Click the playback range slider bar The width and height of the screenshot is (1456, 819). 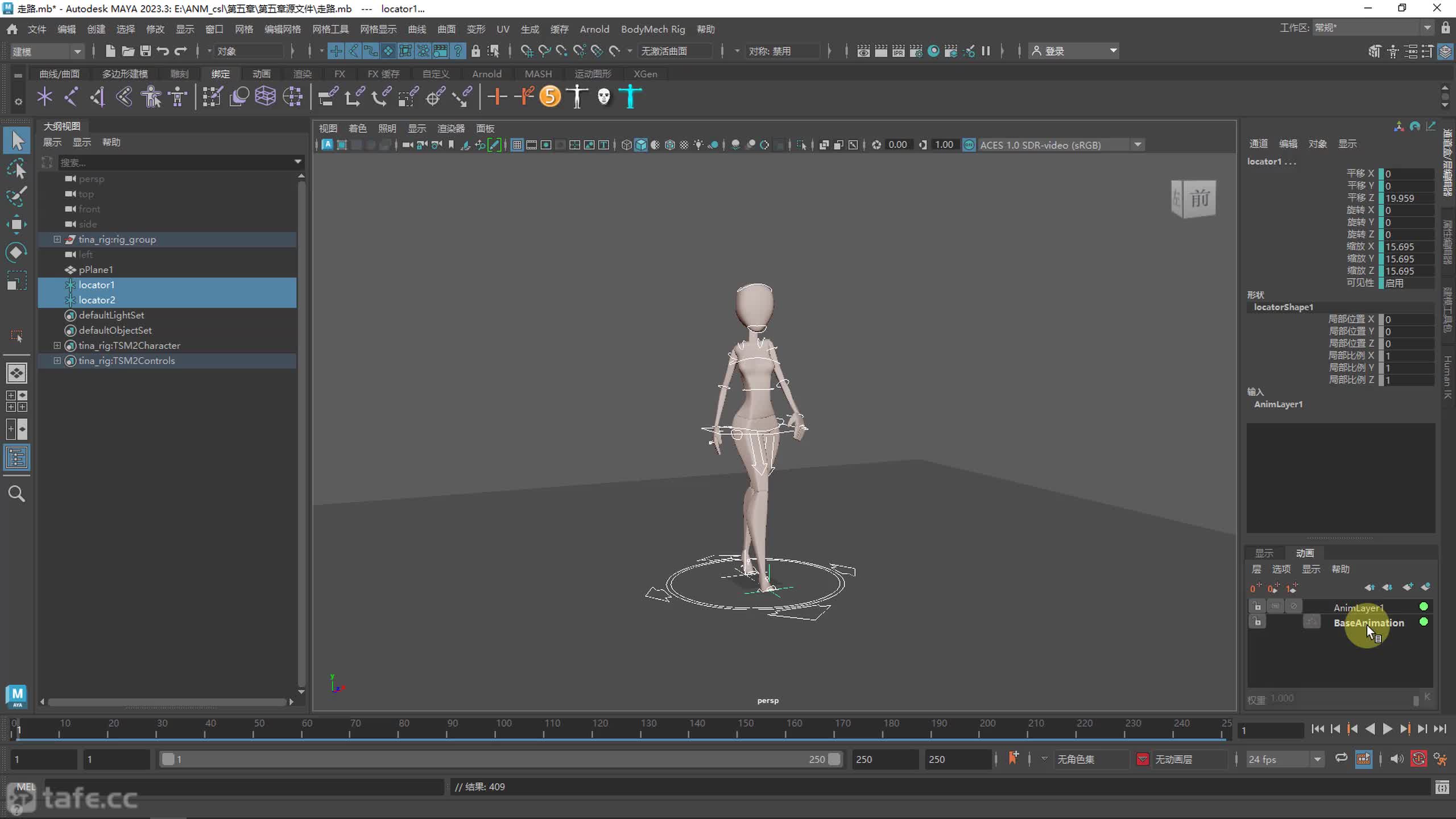click(500, 759)
